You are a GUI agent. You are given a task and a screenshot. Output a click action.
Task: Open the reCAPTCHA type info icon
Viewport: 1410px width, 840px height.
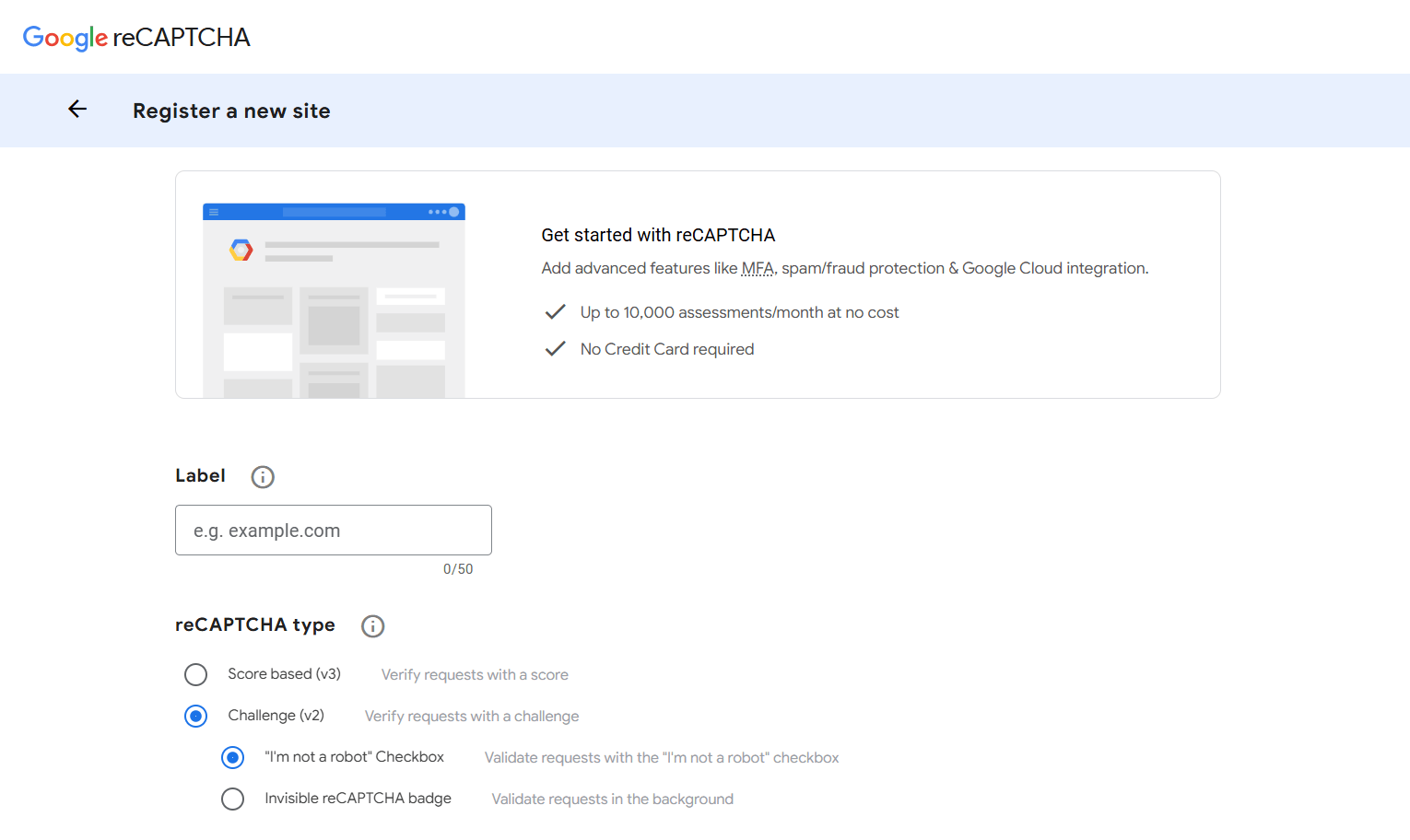point(373,626)
